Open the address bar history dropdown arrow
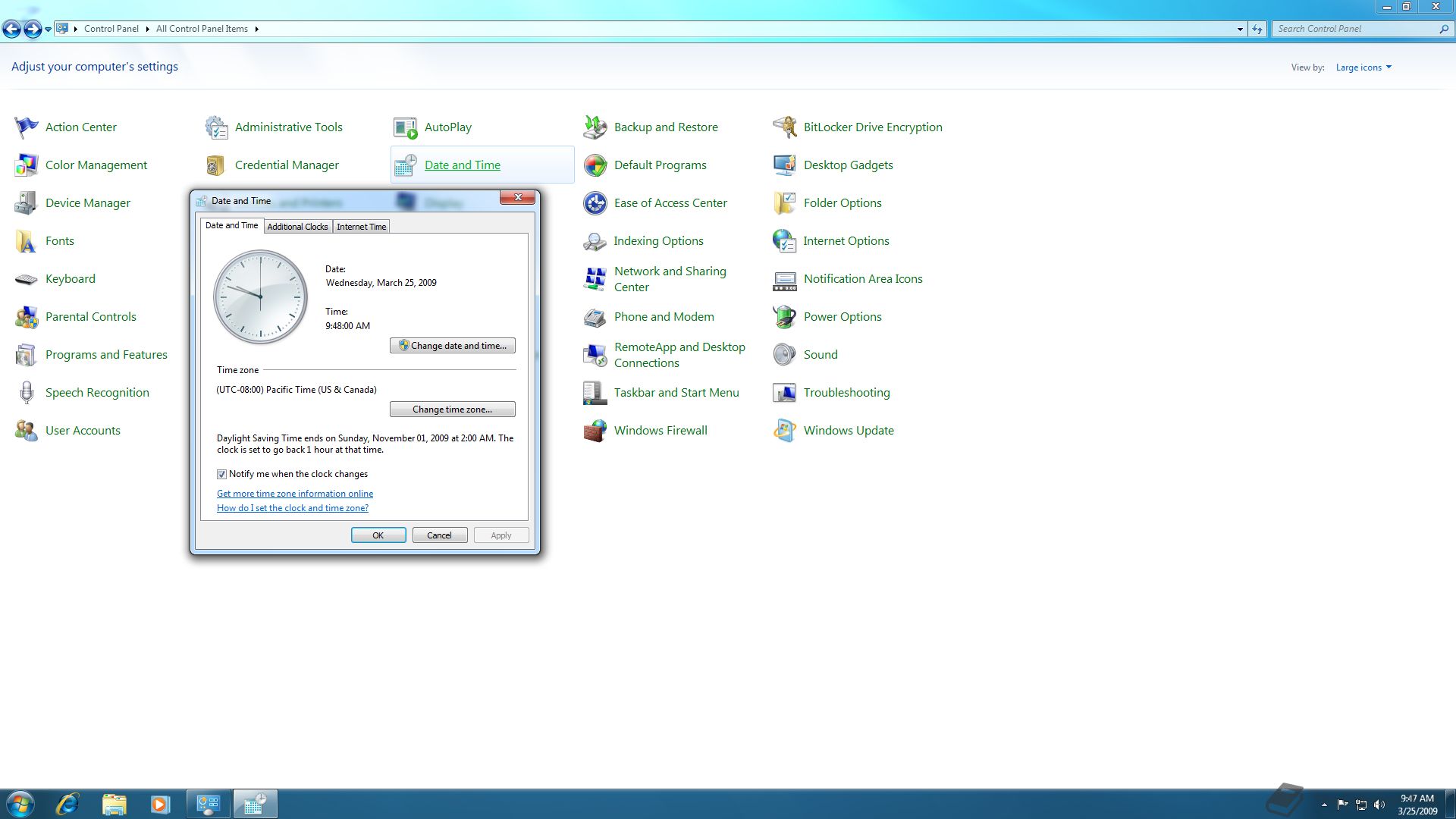The width and height of the screenshot is (1456, 819). tap(1240, 29)
